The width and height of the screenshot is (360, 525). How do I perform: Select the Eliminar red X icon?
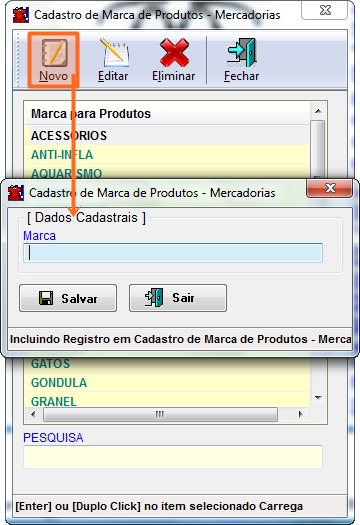pos(174,53)
